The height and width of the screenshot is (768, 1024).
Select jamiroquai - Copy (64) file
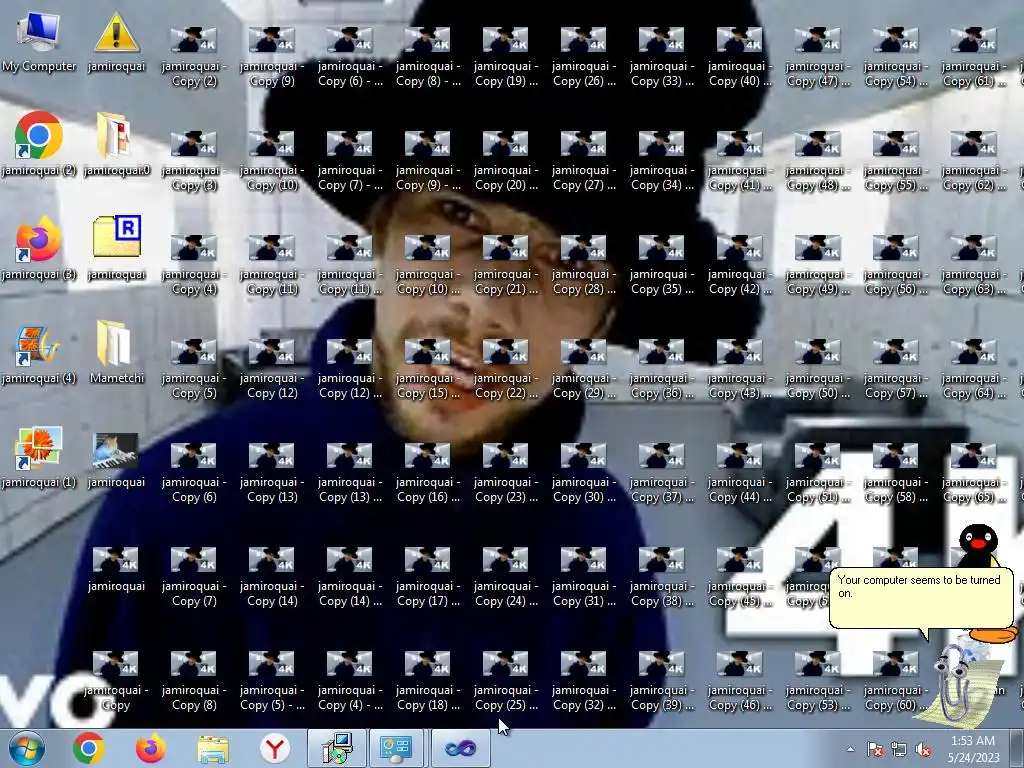pyautogui.click(x=973, y=368)
